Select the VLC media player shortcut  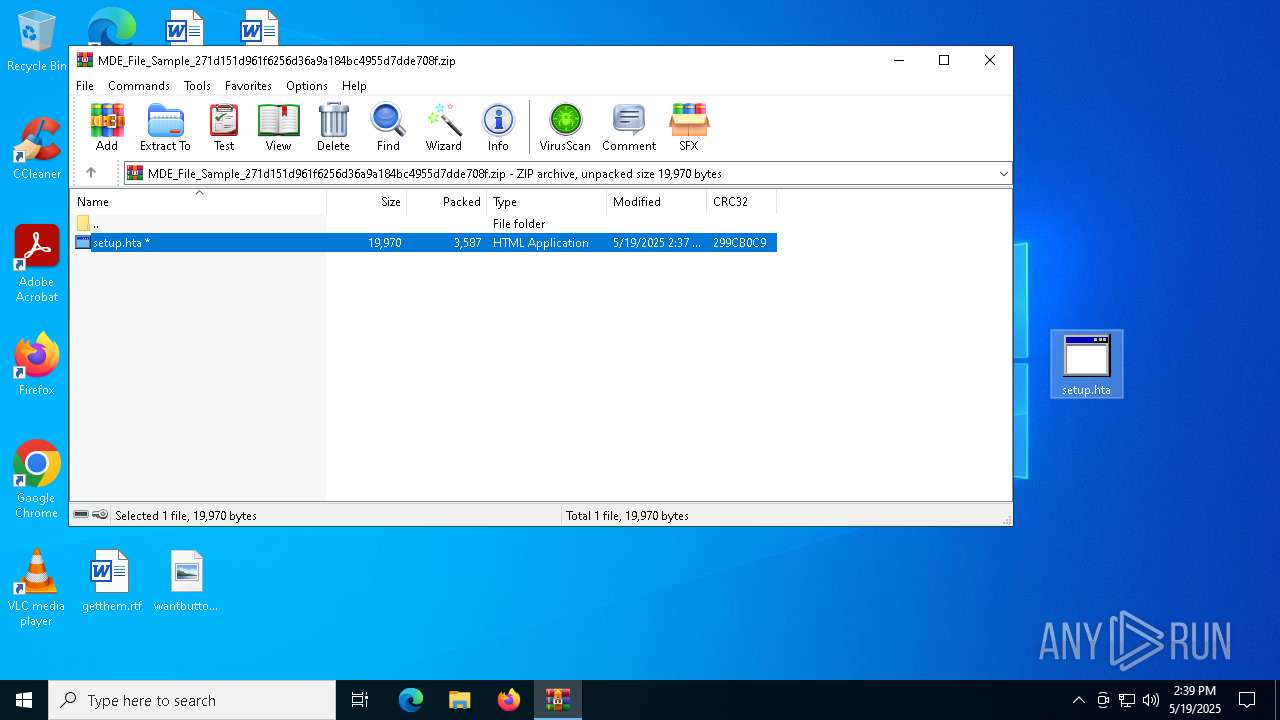tap(36, 588)
